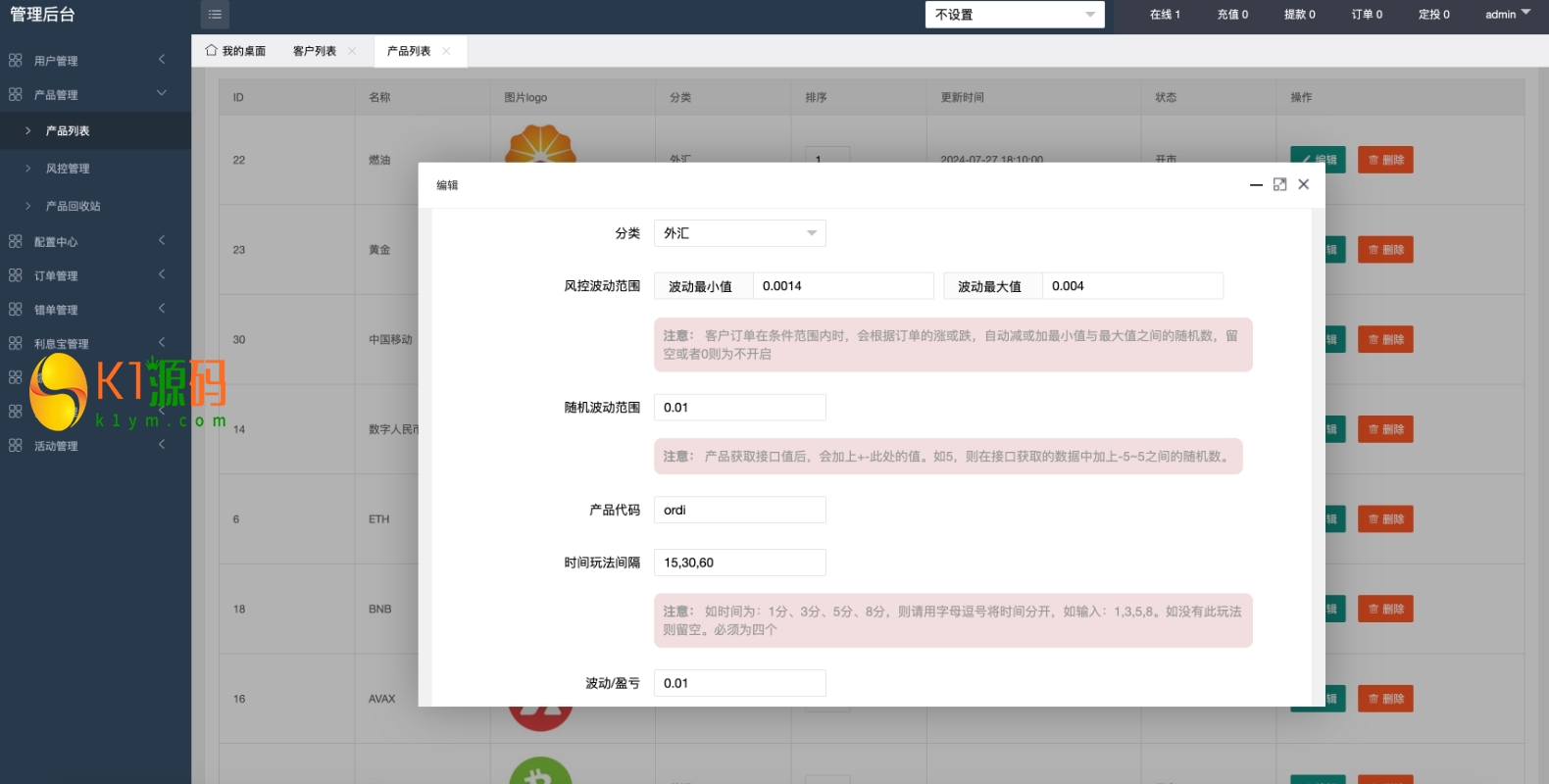Delete product row 22 燃油
The image size is (1549, 784).
1385,160
